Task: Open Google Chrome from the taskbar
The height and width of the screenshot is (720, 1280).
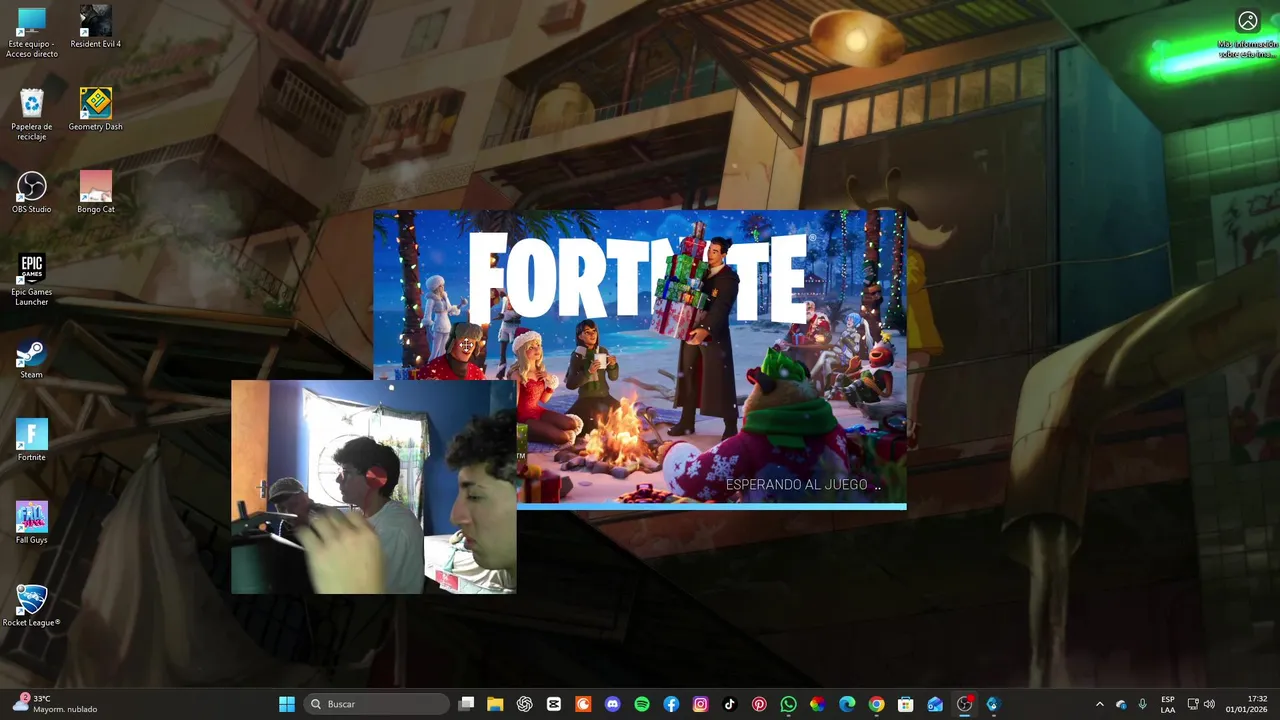Action: pos(877,704)
